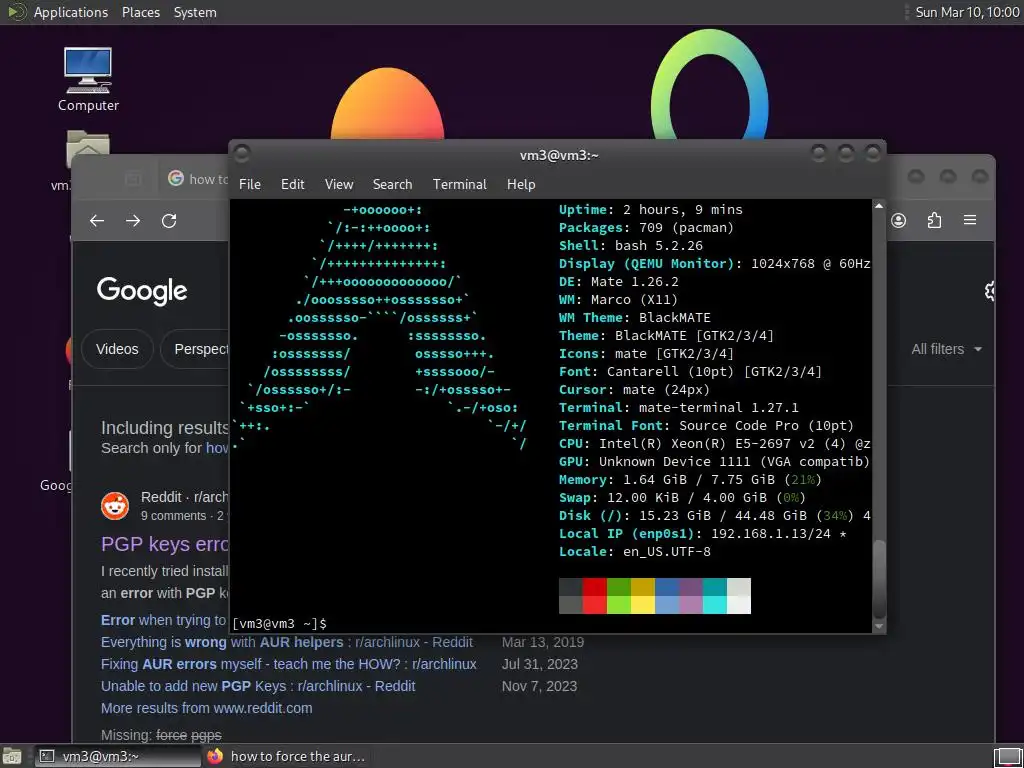Click the MATE logo in top panel
This screenshot has height=768, width=1024.
point(15,12)
